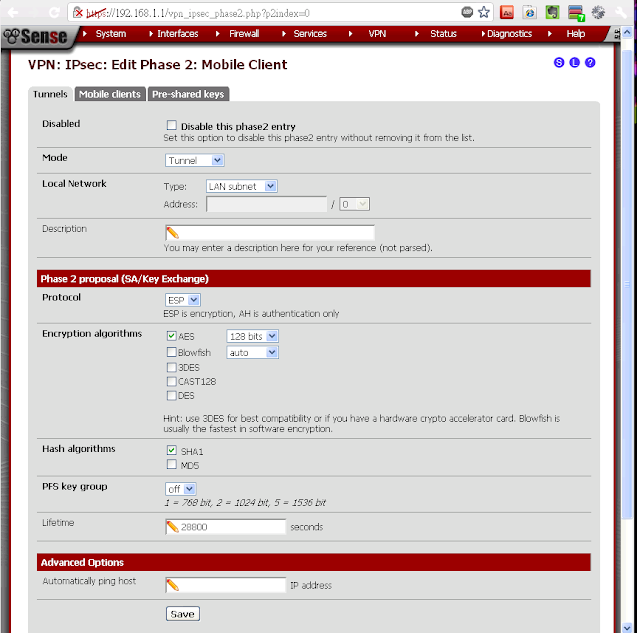640x633 pixels.
Task: Open the Firewall menu
Action: pyautogui.click(x=244, y=34)
